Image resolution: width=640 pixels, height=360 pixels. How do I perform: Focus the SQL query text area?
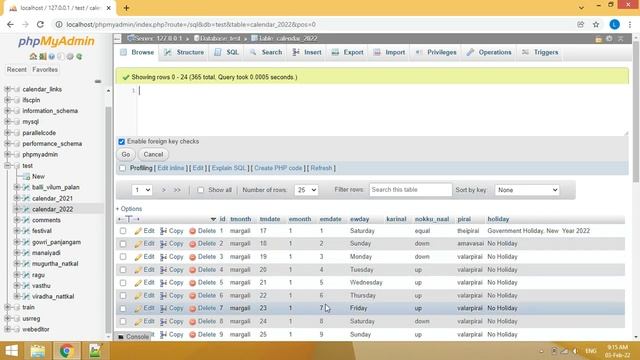[382, 110]
